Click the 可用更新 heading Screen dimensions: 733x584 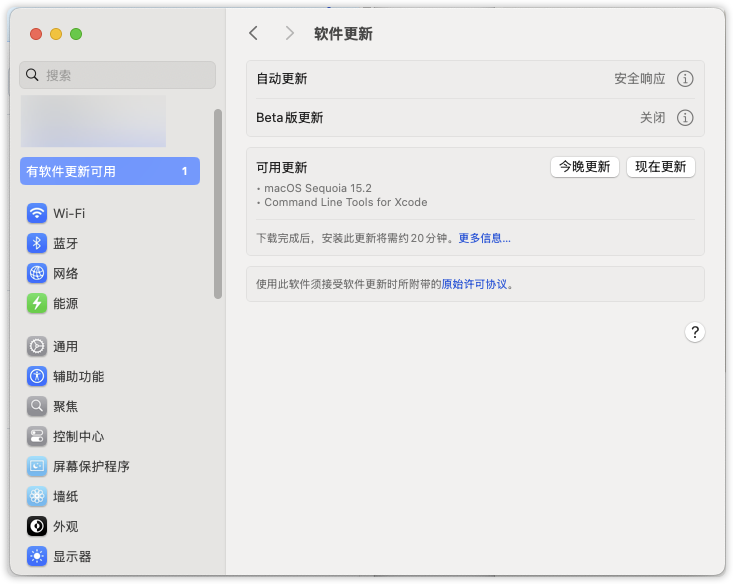click(282, 167)
